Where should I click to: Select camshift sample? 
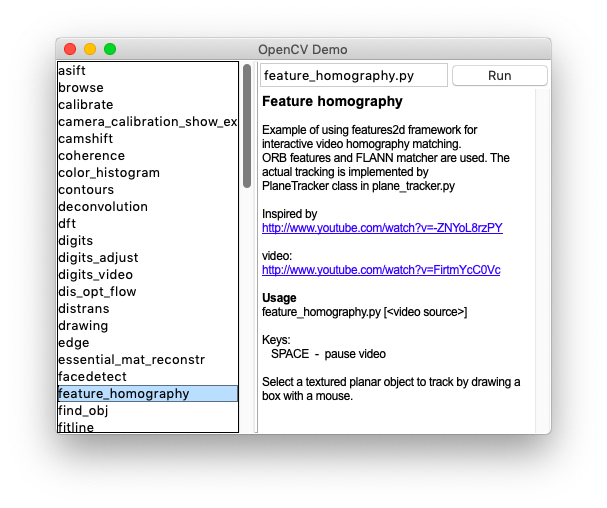click(148, 139)
